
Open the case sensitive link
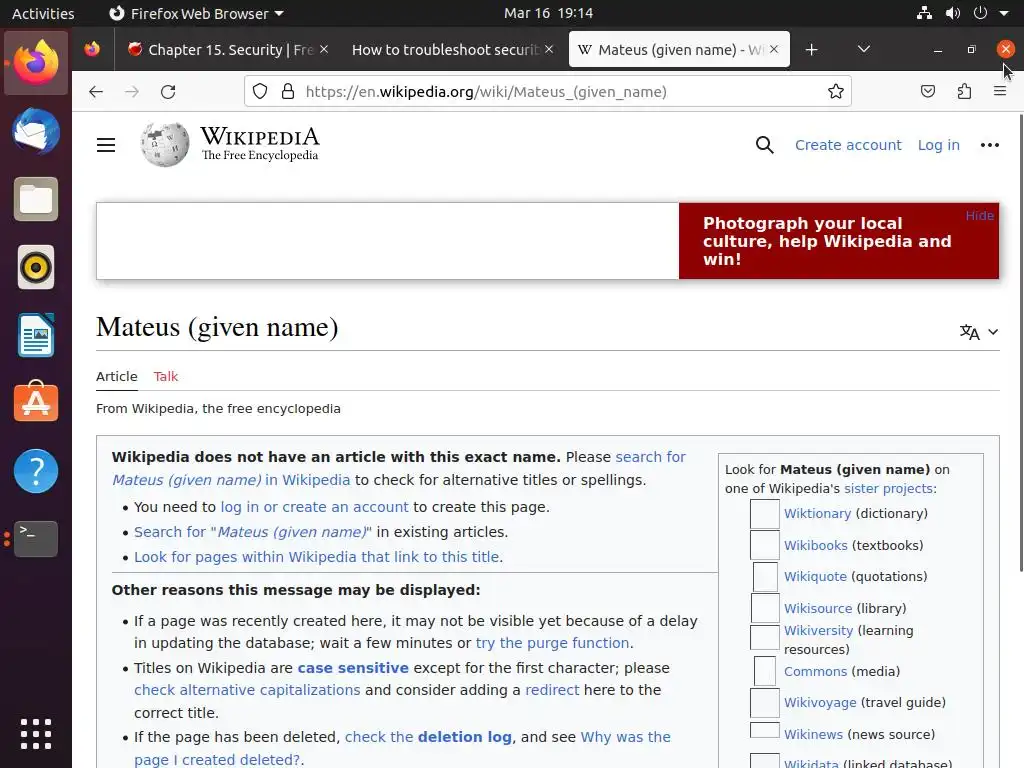click(353, 668)
